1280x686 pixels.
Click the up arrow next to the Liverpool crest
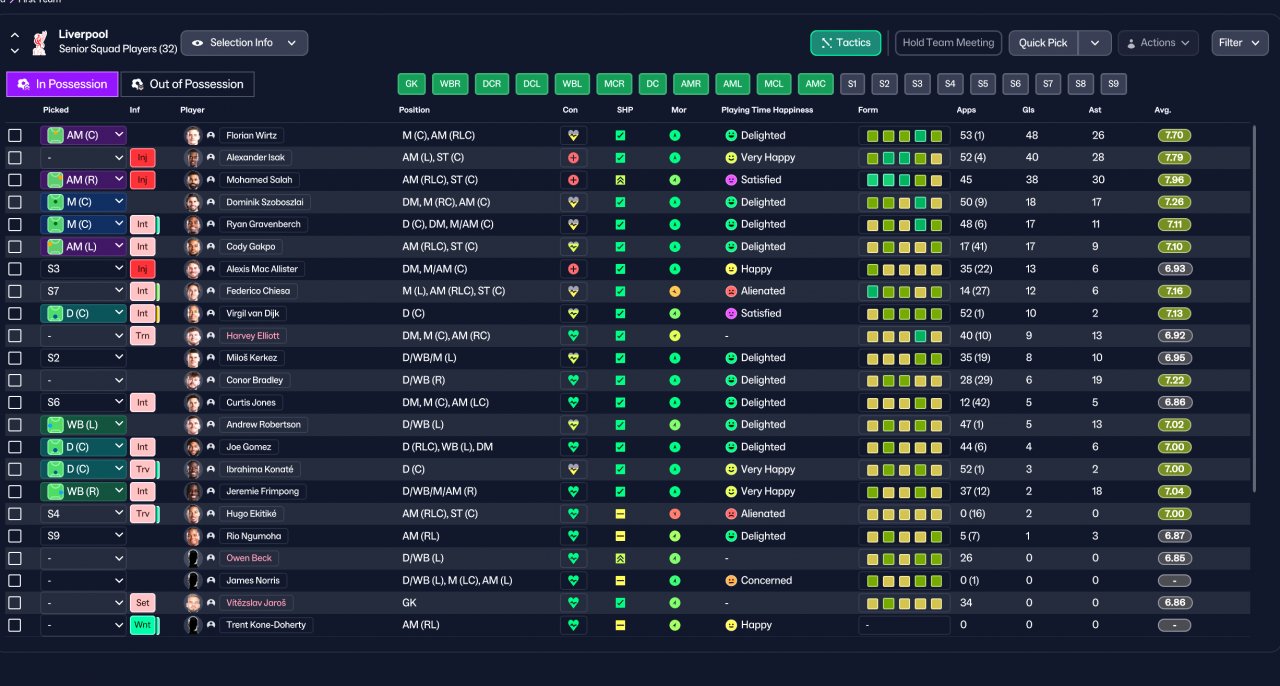coord(15,35)
